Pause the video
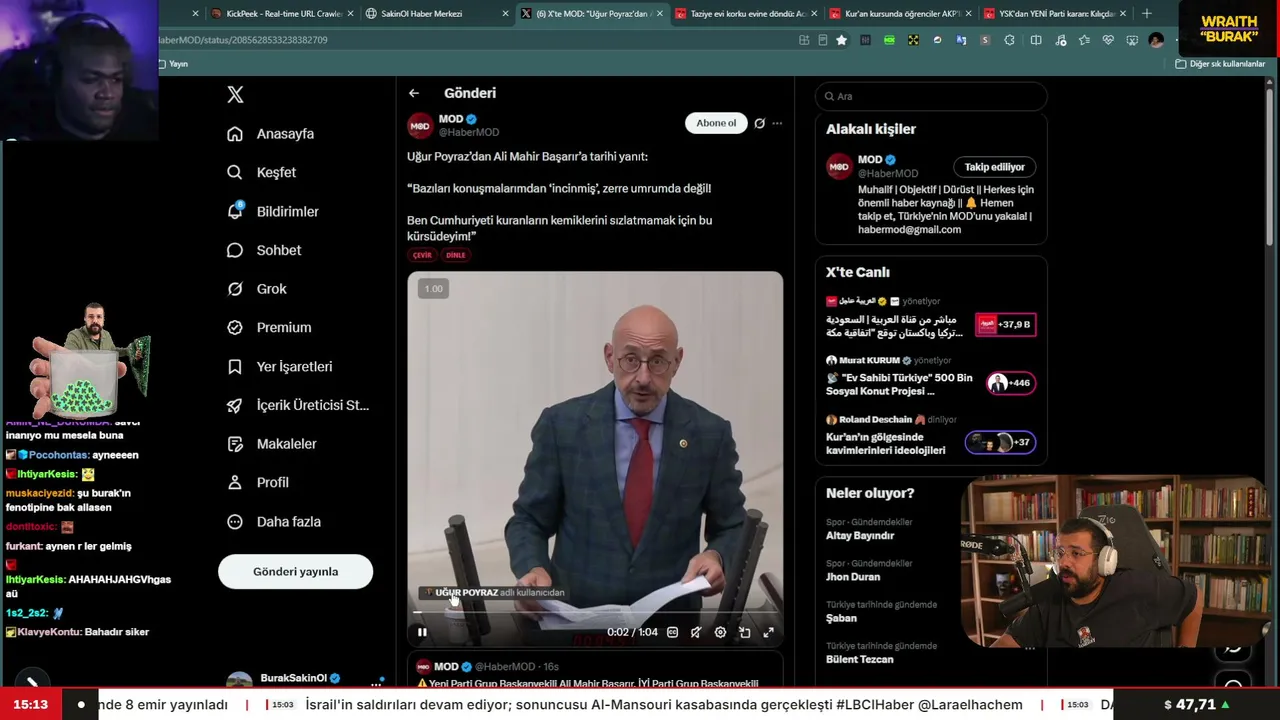Viewport: 1280px width, 720px height. tap(422, 632)
